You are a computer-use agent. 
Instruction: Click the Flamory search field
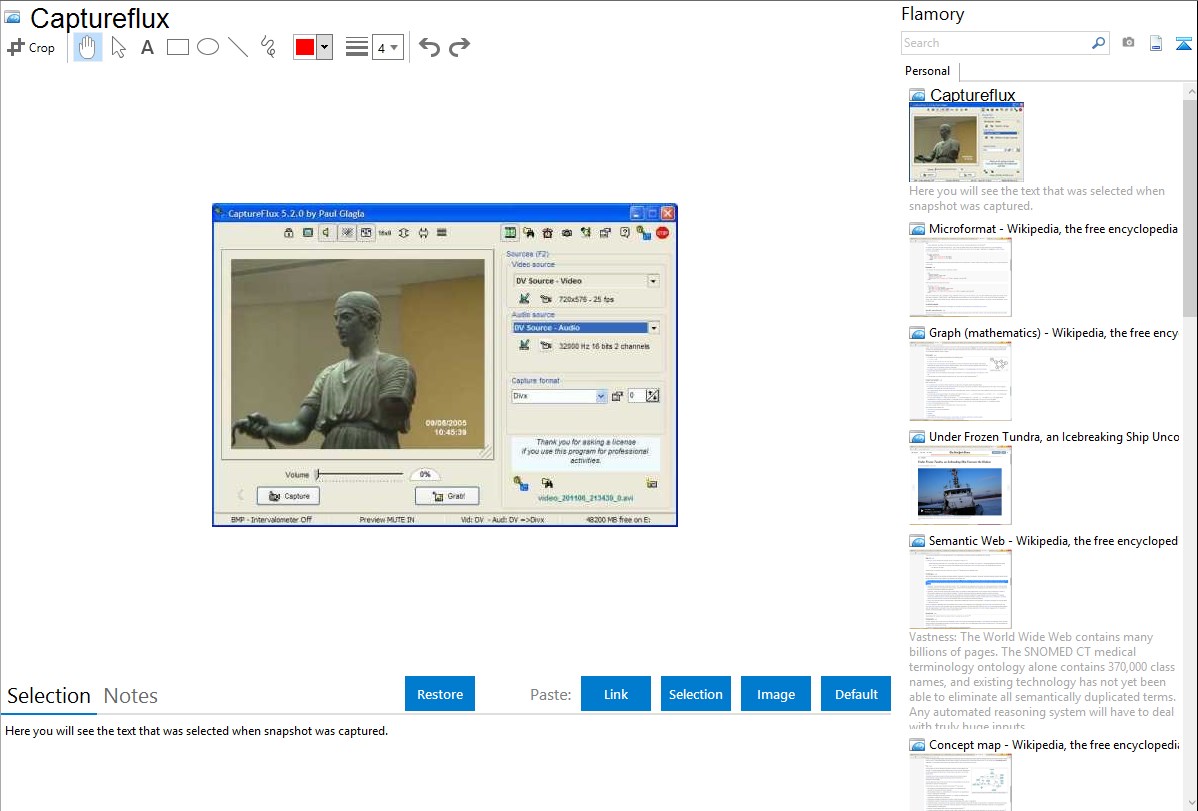(x=995, y=43)
